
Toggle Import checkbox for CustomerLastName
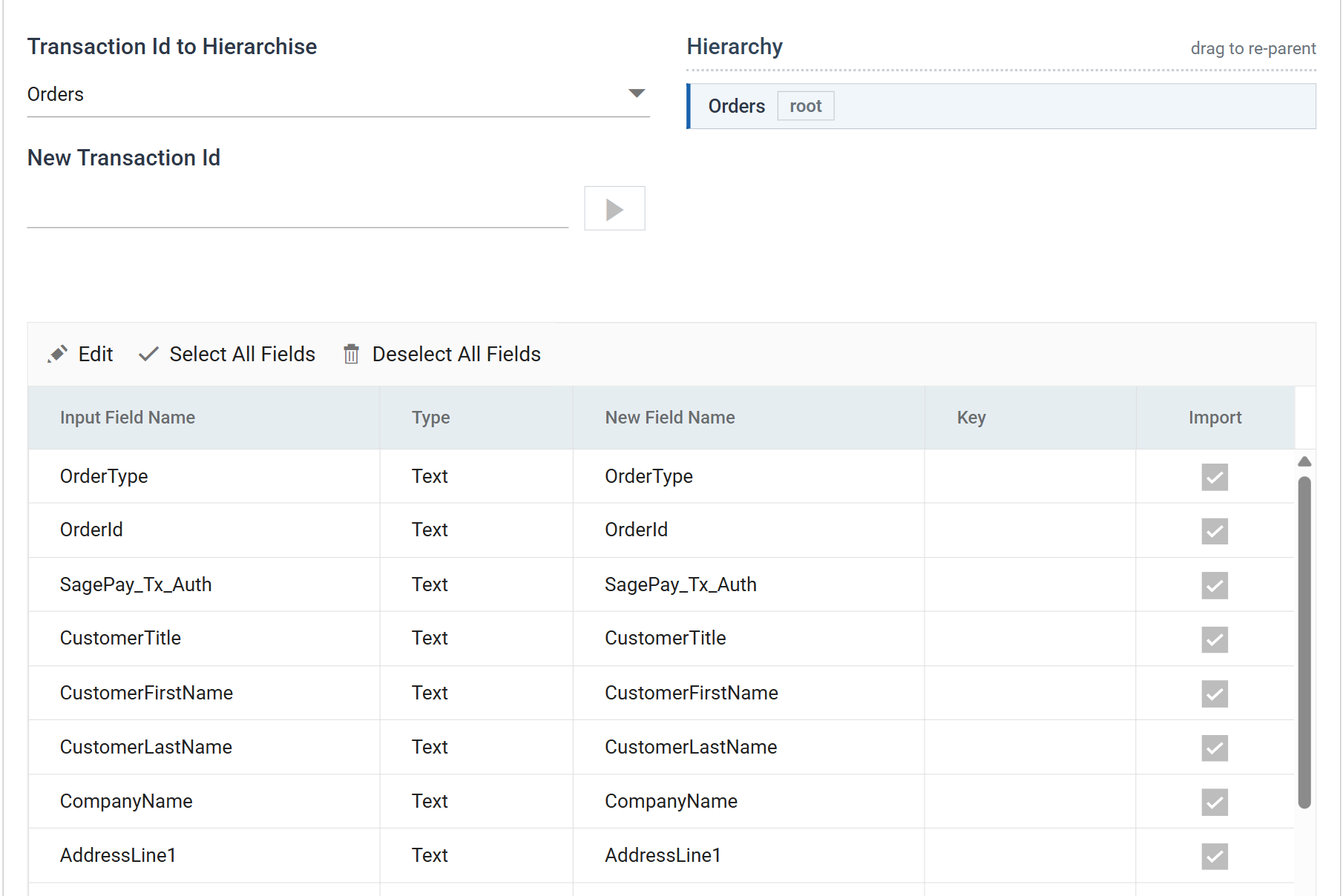(x=1215, y=748)
